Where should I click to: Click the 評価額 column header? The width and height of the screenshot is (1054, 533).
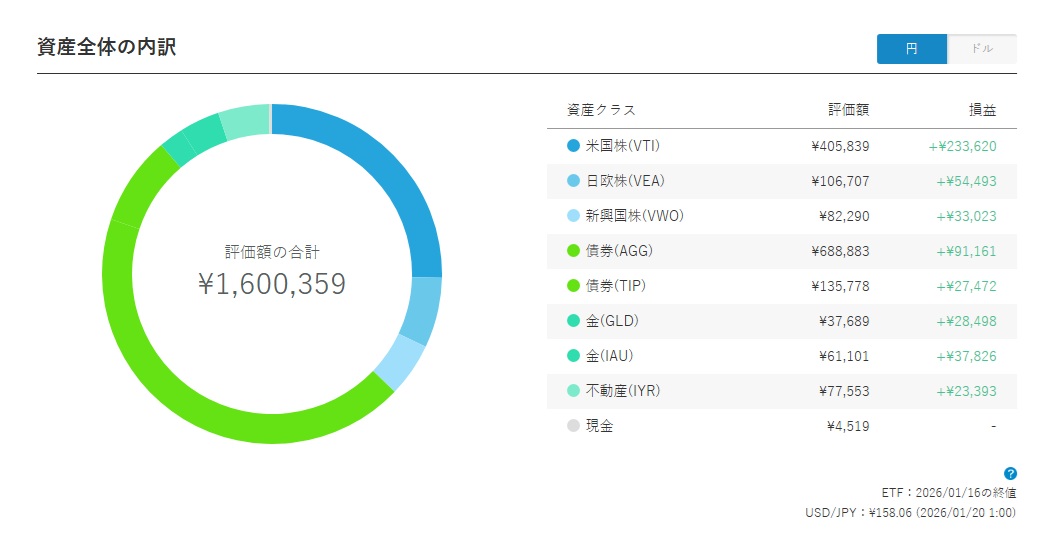[848, 110]
